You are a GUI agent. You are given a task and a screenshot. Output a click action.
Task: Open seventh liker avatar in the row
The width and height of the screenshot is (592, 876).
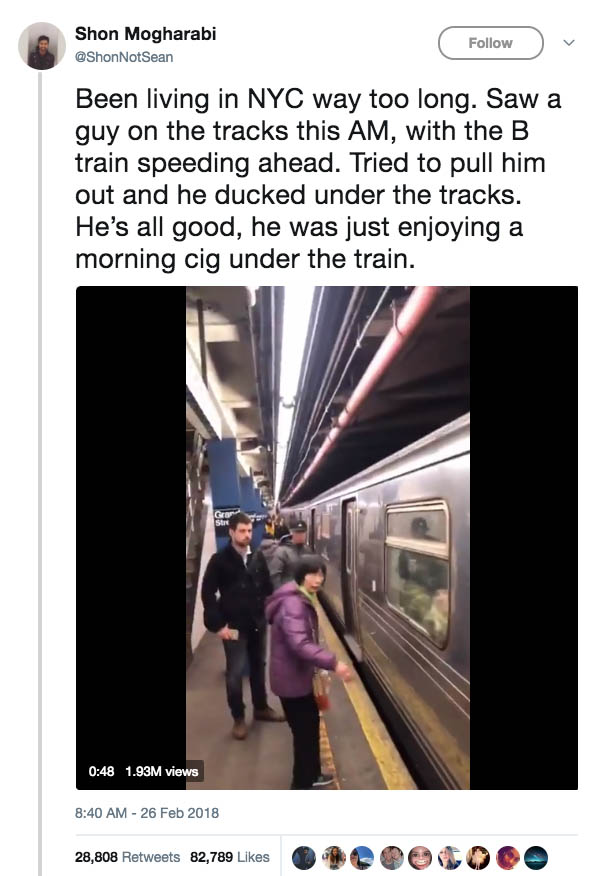point(478,858)
